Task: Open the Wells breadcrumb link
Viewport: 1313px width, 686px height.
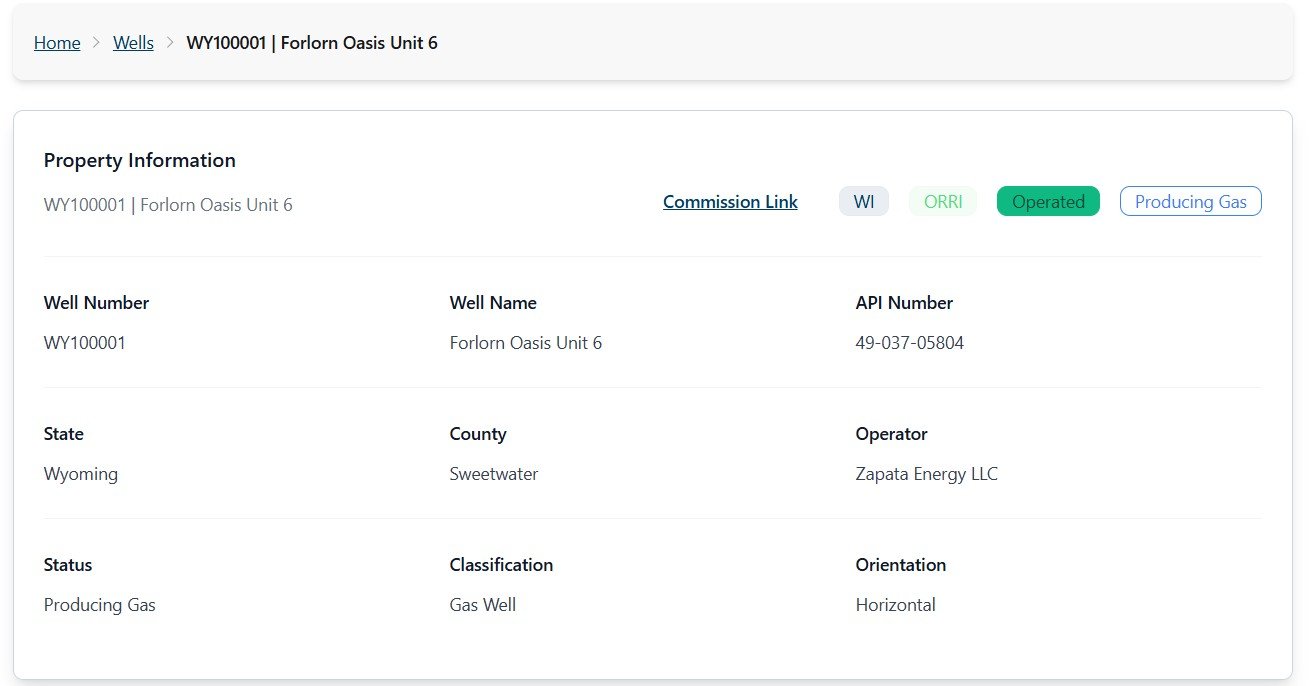Action: pos(133,43)
